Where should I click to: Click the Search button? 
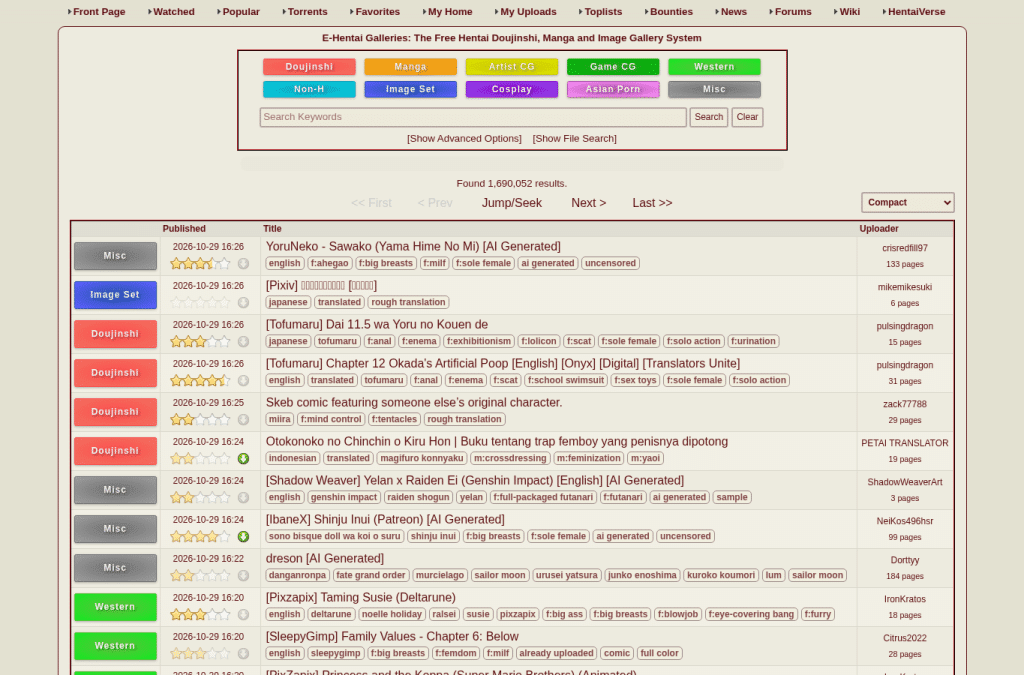709,117
